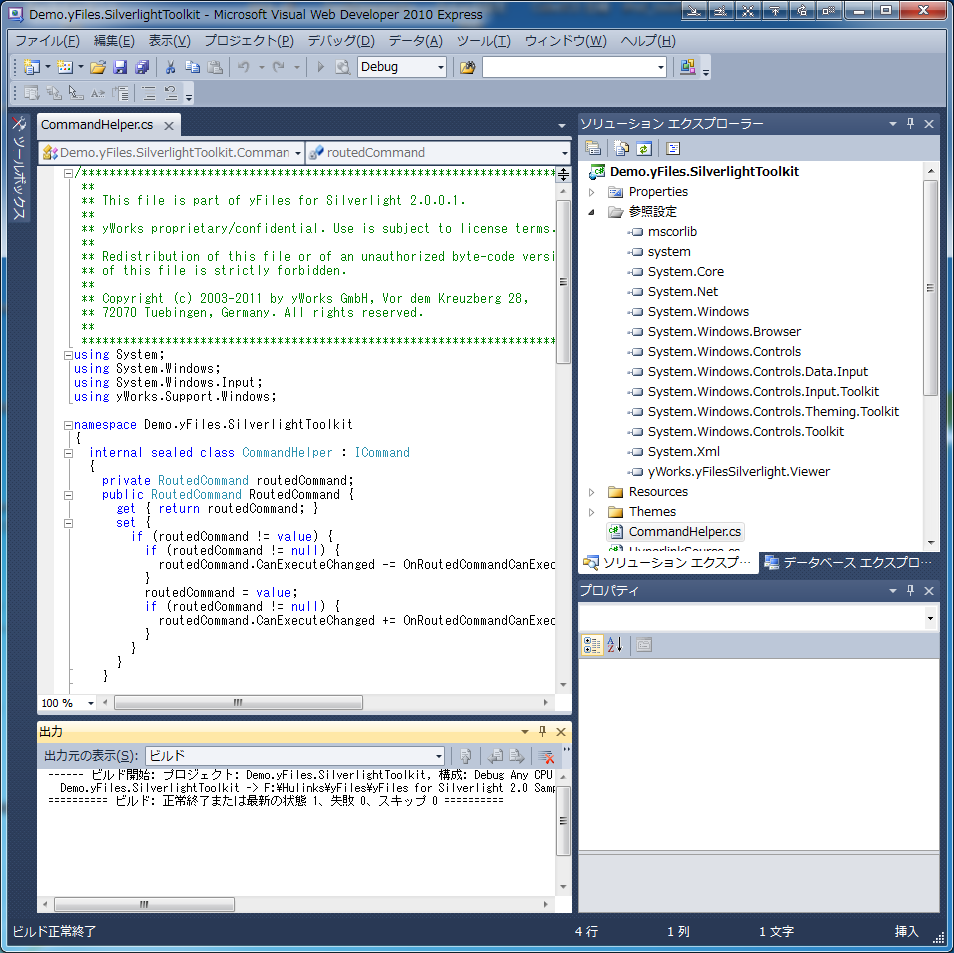This screenshot has height=953, width=954.
Task: Click the New Project toolbar icon
Action: [x=31, y=67]
